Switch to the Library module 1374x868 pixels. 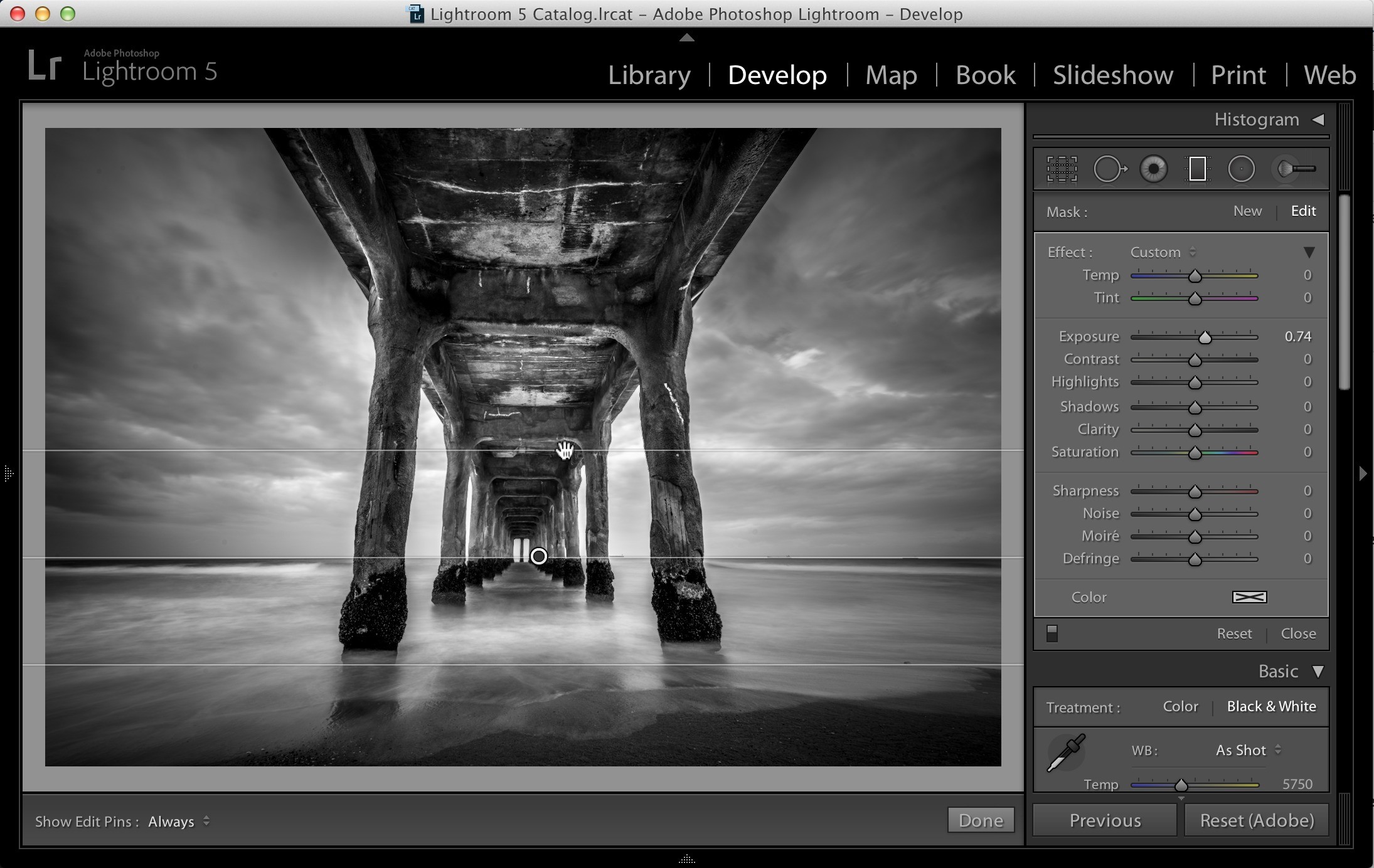pyautogui.click(x=649, y=75)
